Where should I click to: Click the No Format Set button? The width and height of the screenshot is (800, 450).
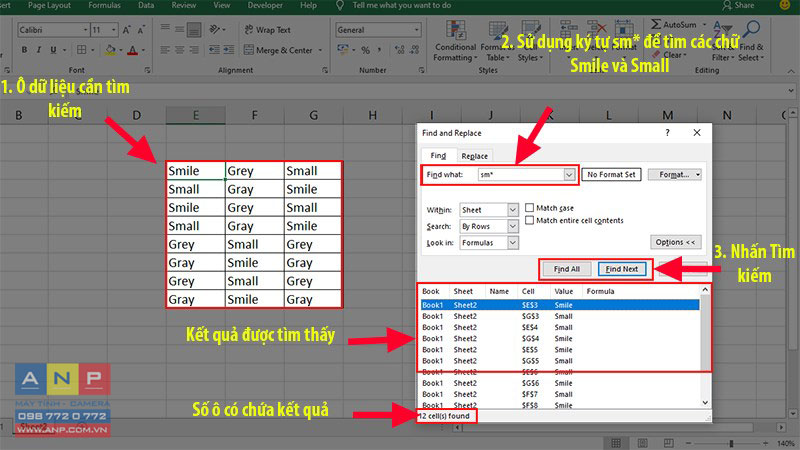click(x=611, y=174)
